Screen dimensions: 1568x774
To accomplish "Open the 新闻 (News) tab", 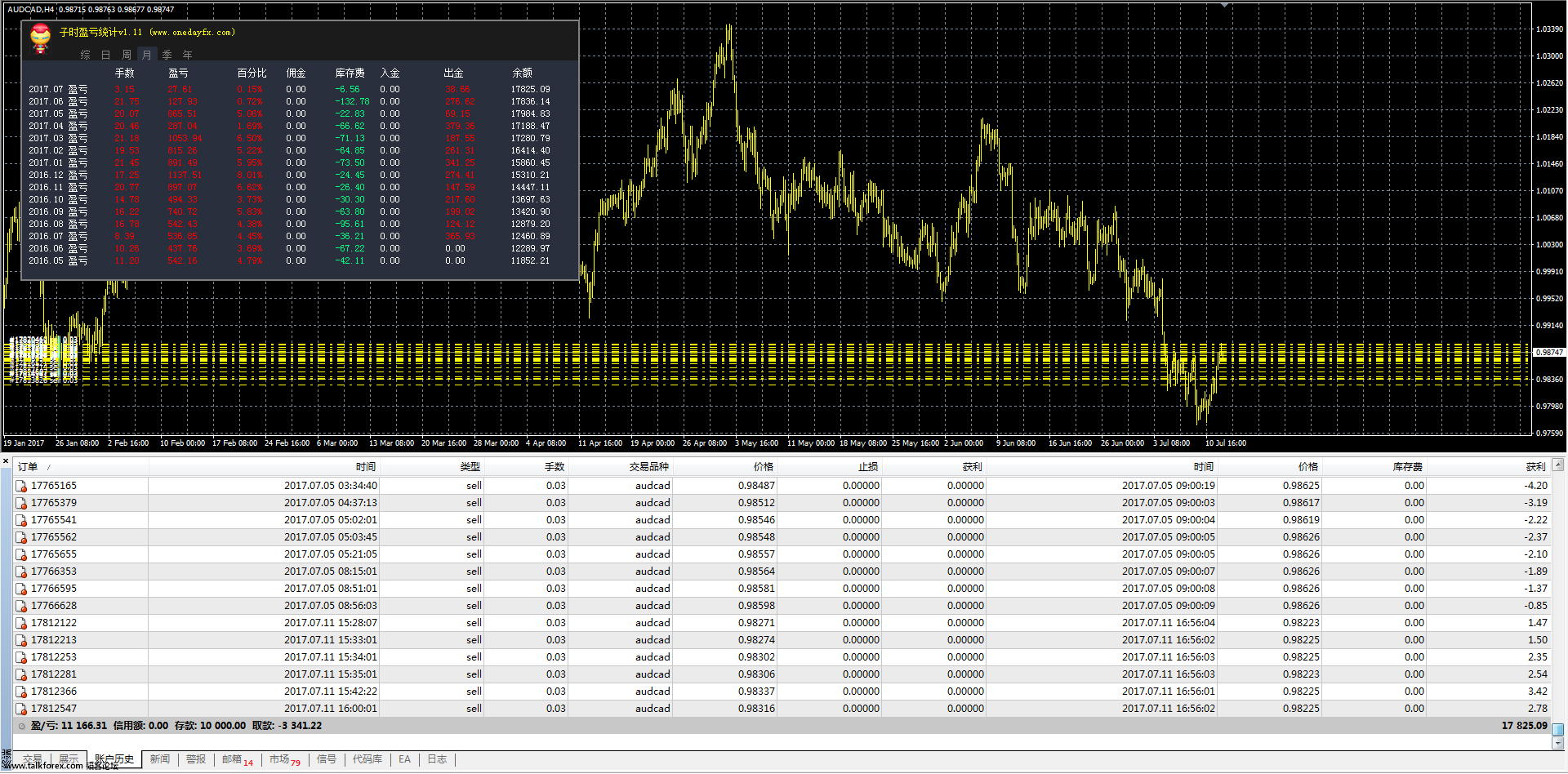I will tap(160, 759).
